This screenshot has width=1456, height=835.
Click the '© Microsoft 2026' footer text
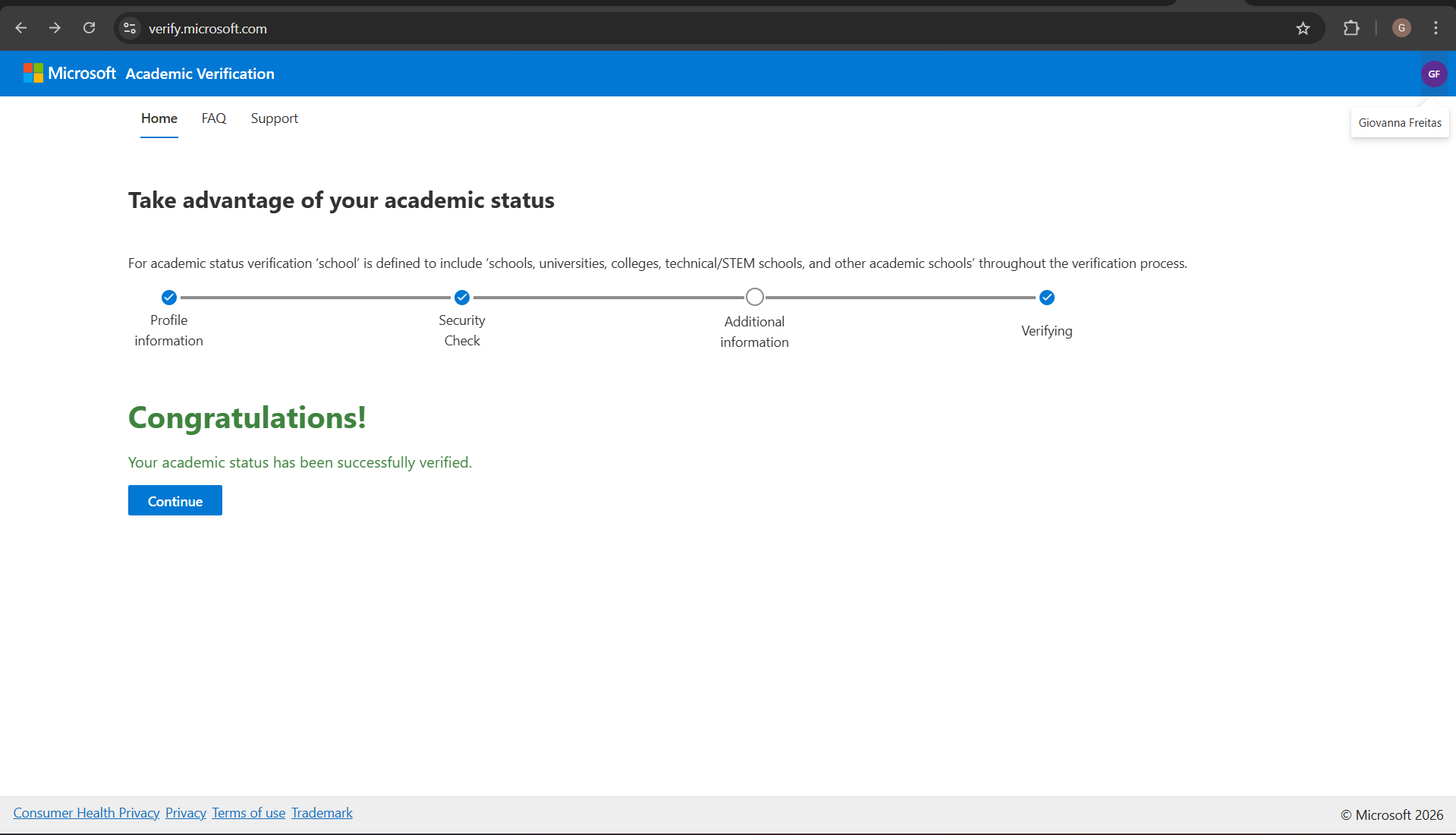click(1392, 815)
